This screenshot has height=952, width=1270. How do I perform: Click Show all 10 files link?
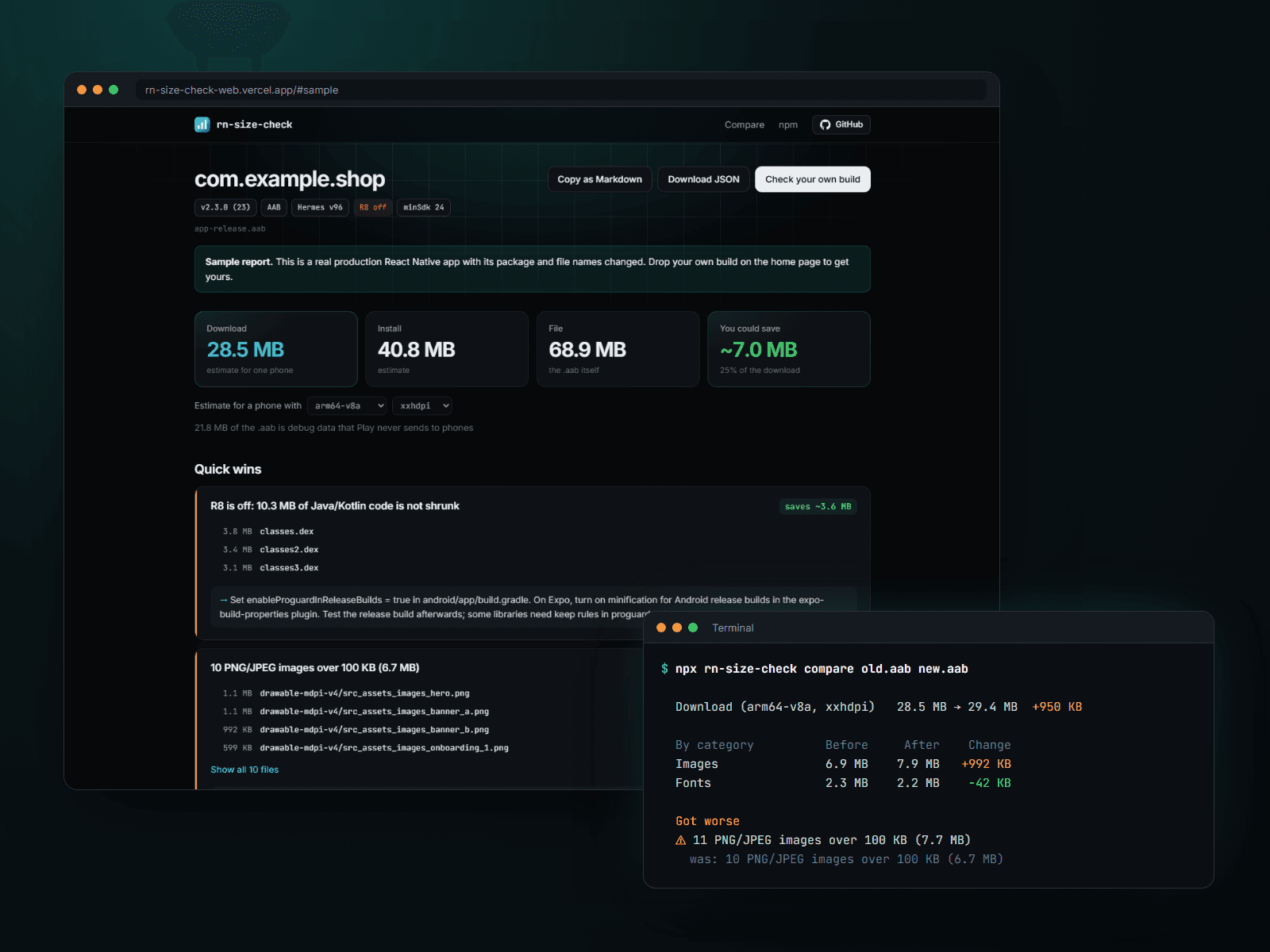(244, 770)
